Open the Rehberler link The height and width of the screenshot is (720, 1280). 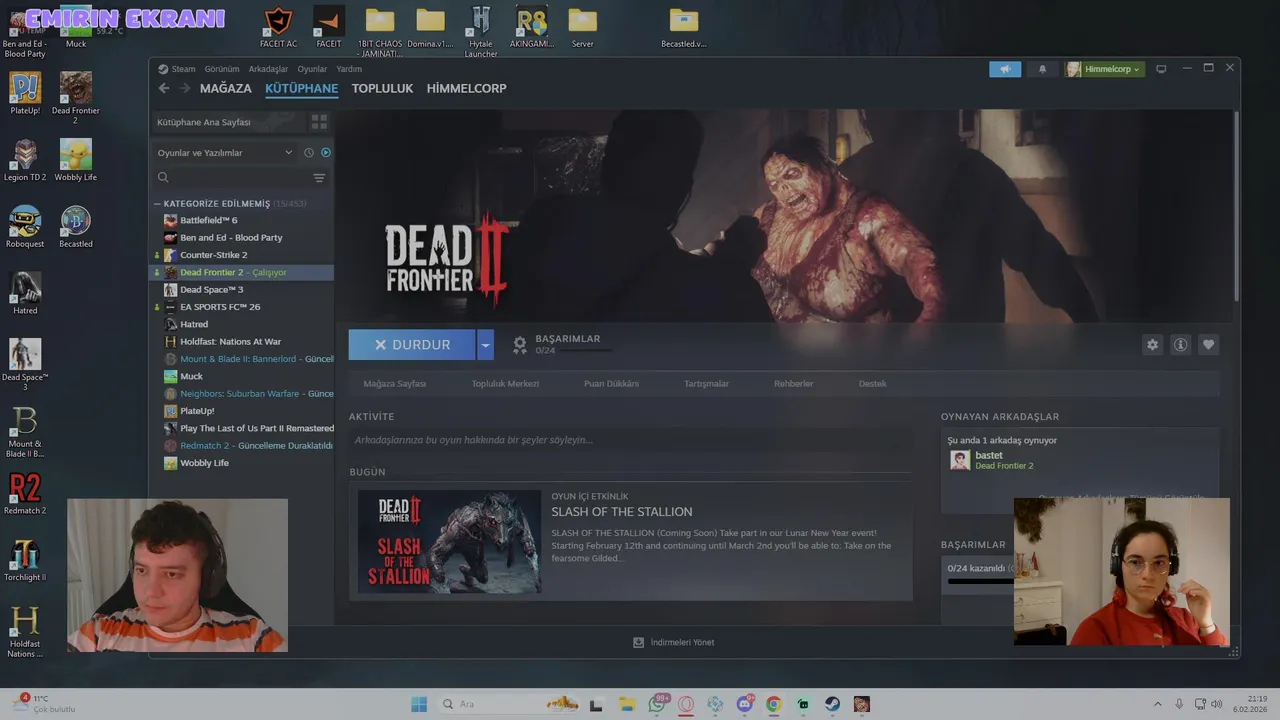click(793, 384)
